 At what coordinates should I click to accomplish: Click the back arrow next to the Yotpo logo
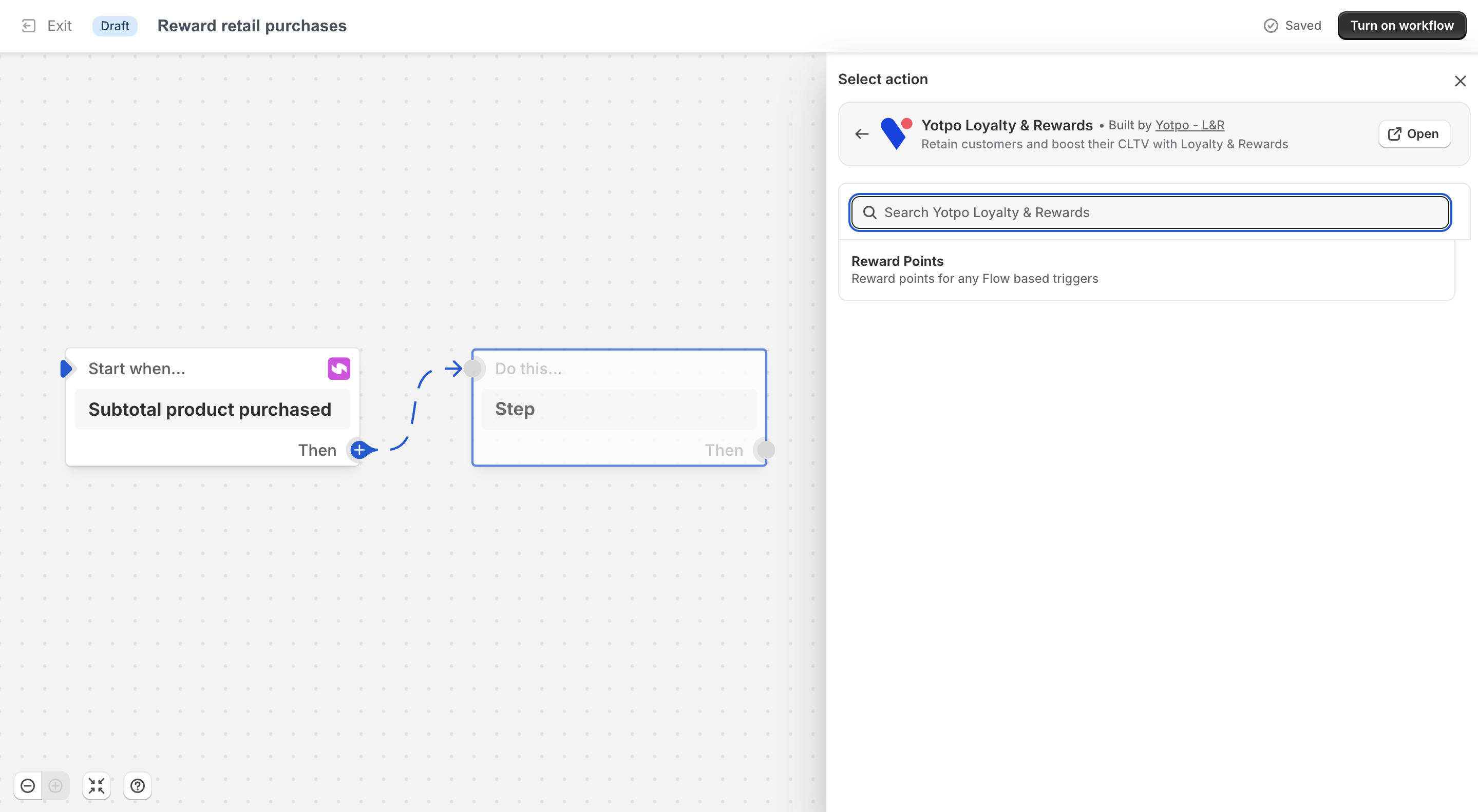pos(862,134)
